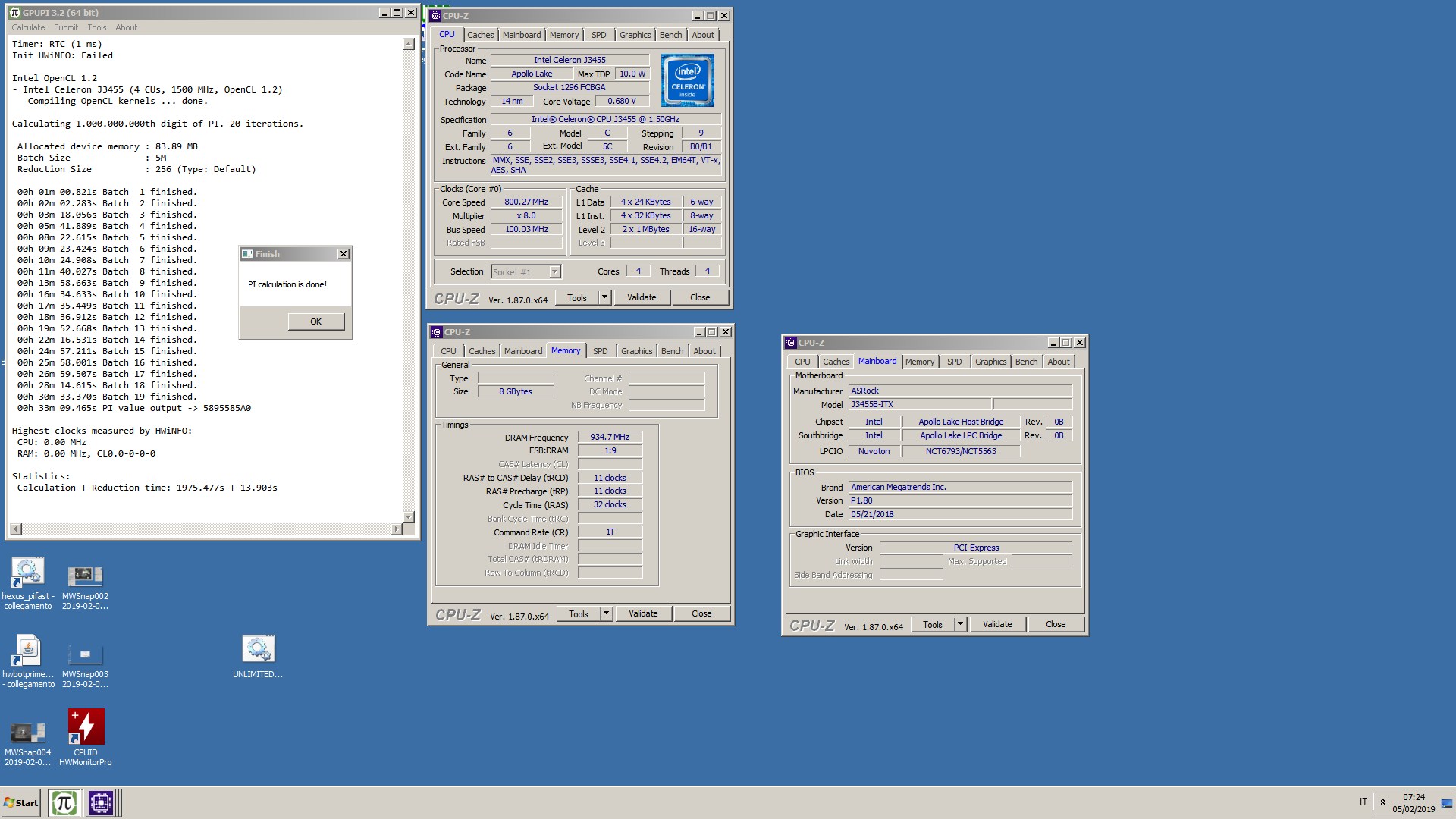
Task: Click the BIOS version P1.80 field
Action: coord(960,501)
